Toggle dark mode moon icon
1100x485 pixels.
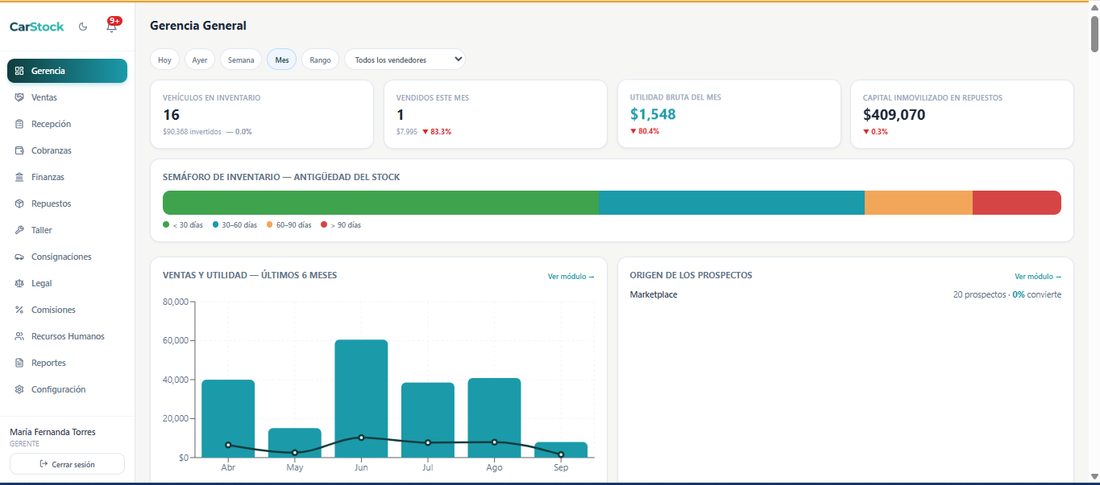click(x=83, y=27)
